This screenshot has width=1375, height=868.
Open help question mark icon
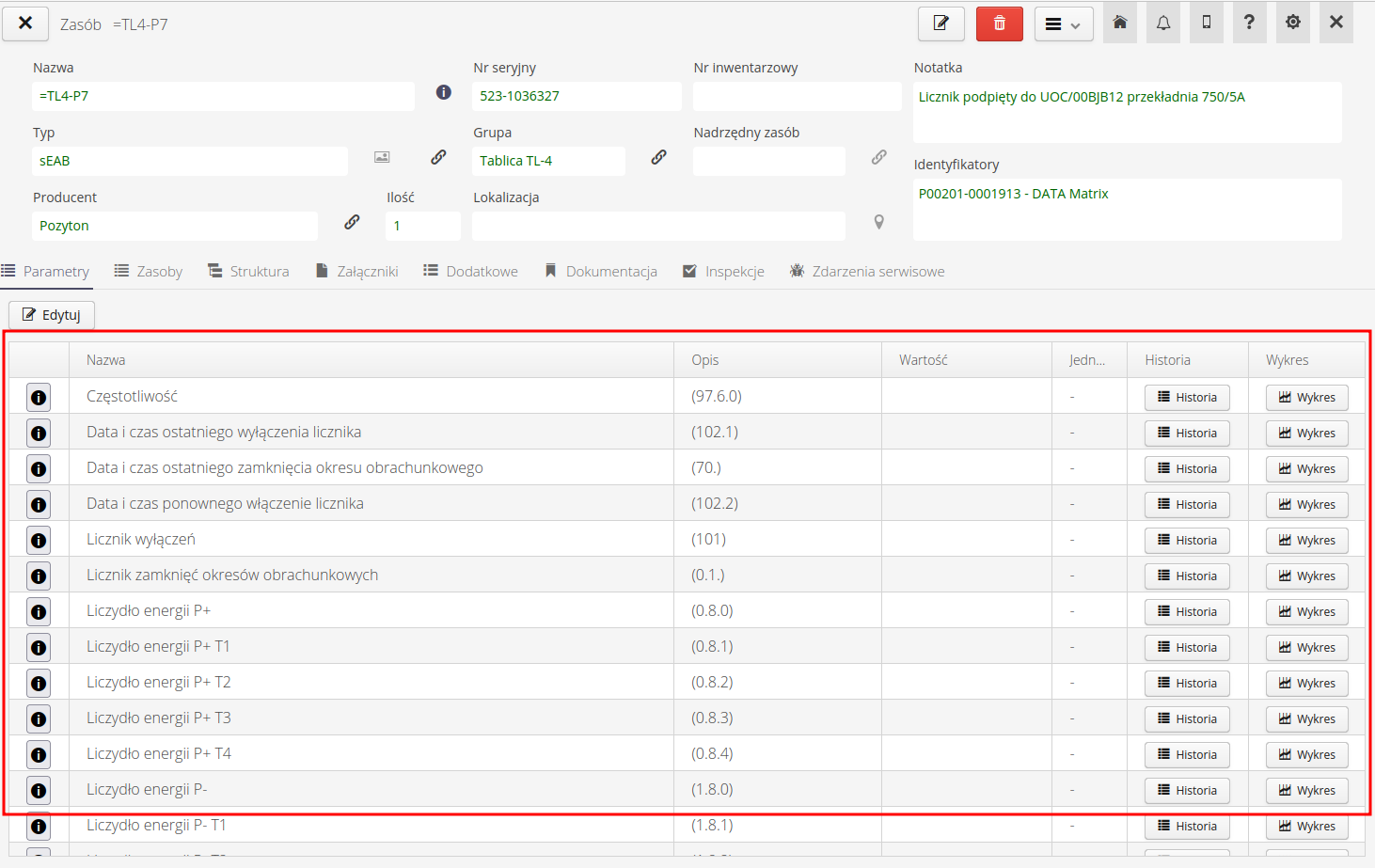pos(1249,23)
